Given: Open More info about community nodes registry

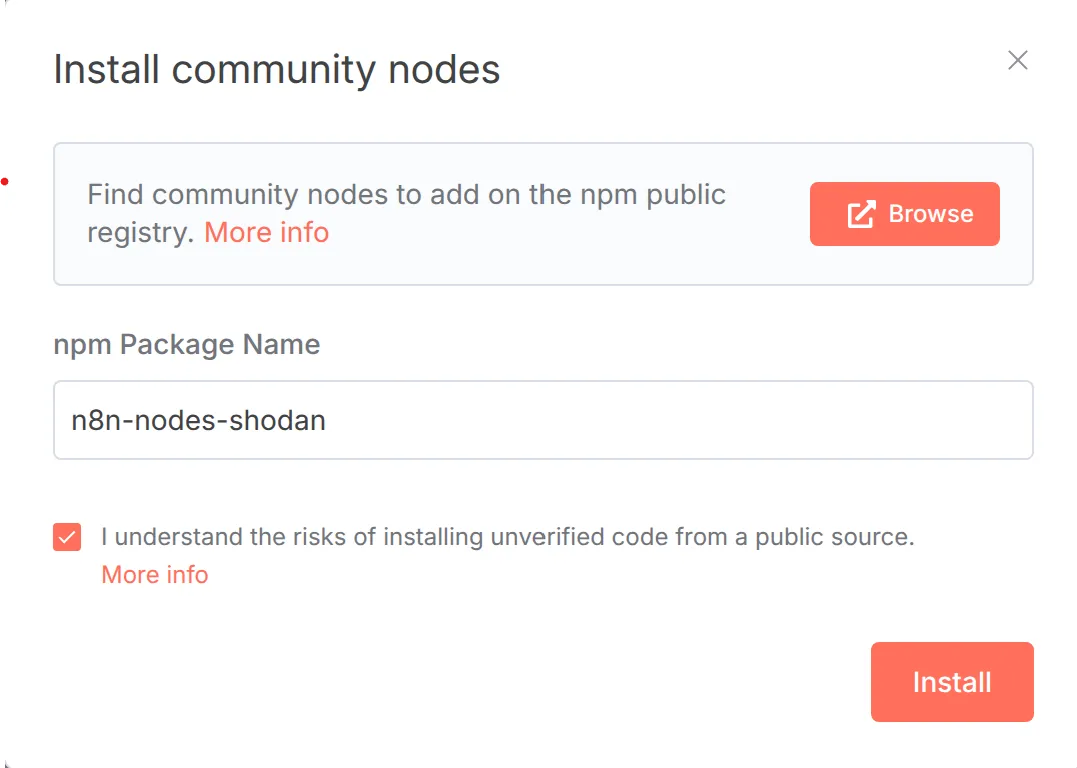Looking at the screenshot, I should click(266, 232).
